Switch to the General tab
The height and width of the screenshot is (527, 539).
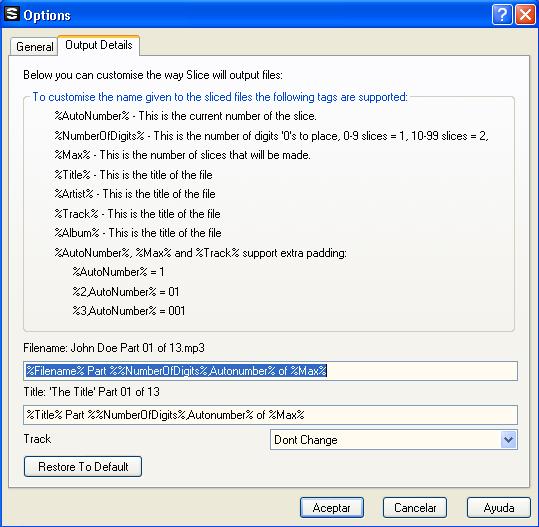tap(34, 47)
